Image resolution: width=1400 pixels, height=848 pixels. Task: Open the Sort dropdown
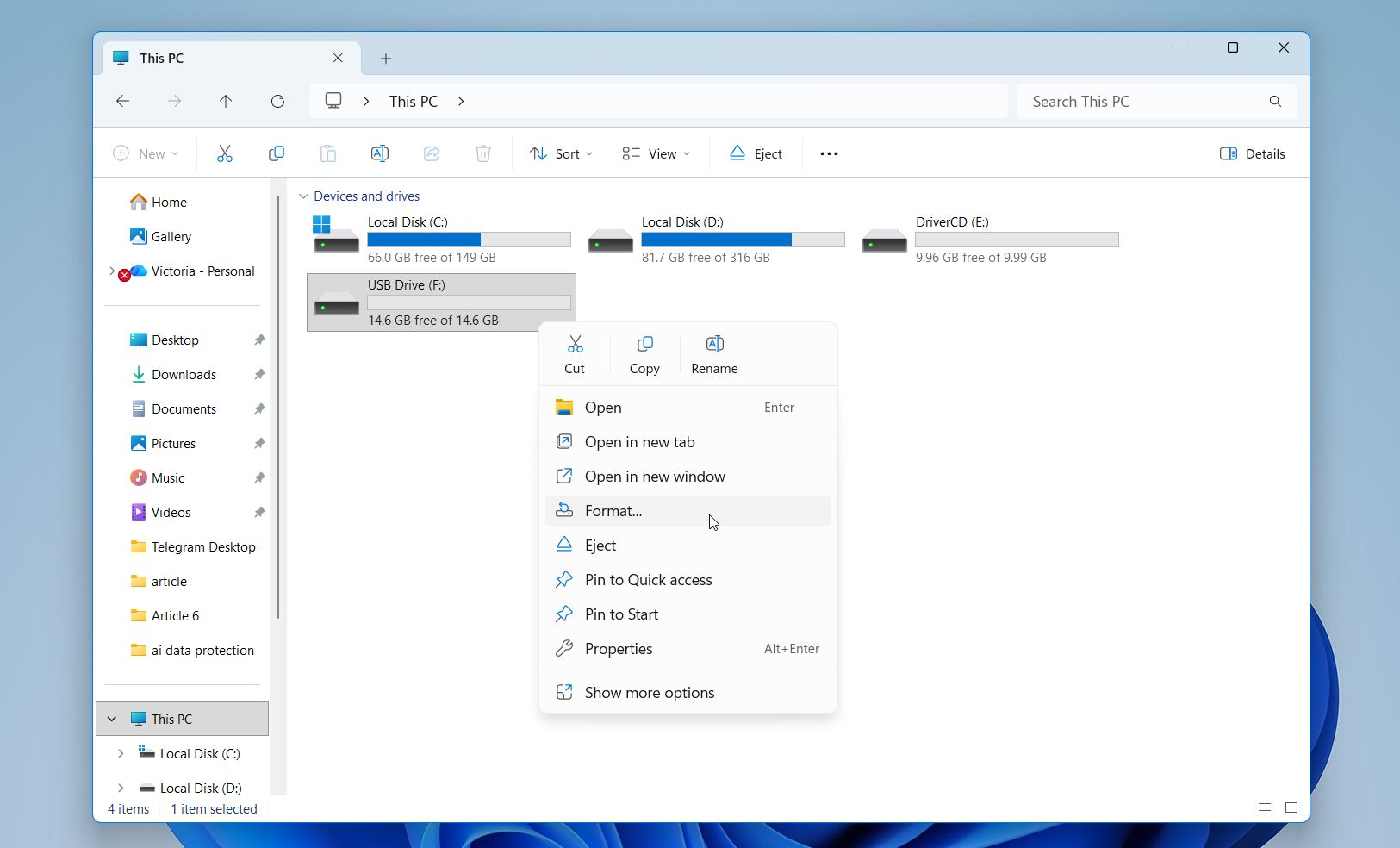pyautogui.click(x=561, y=153)
